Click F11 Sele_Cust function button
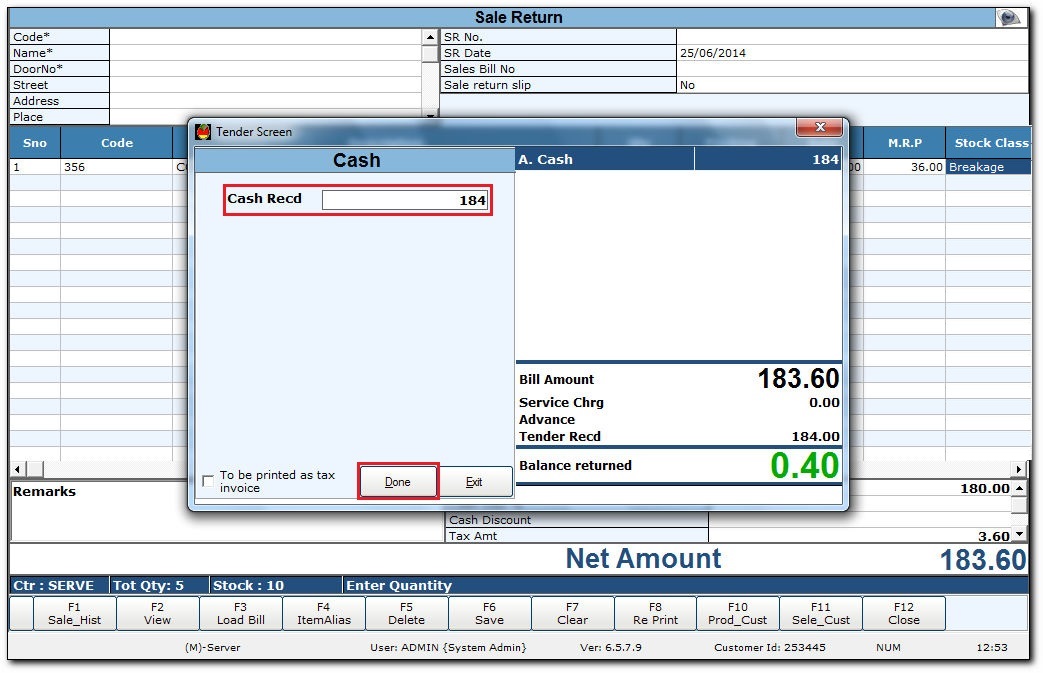The height and width of the screenshot is (673, 1043). coord(821,613)
